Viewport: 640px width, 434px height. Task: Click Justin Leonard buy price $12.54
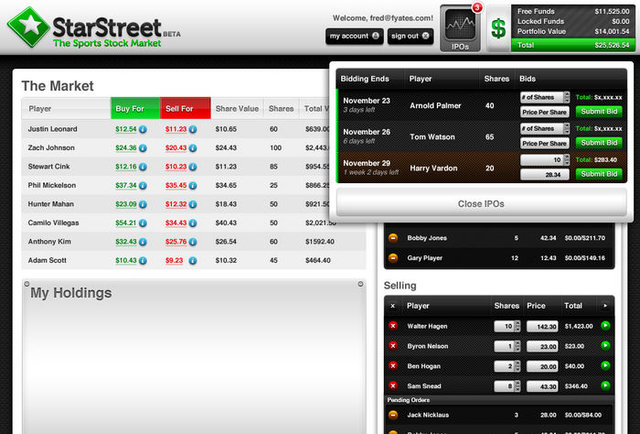click(126, 129)
